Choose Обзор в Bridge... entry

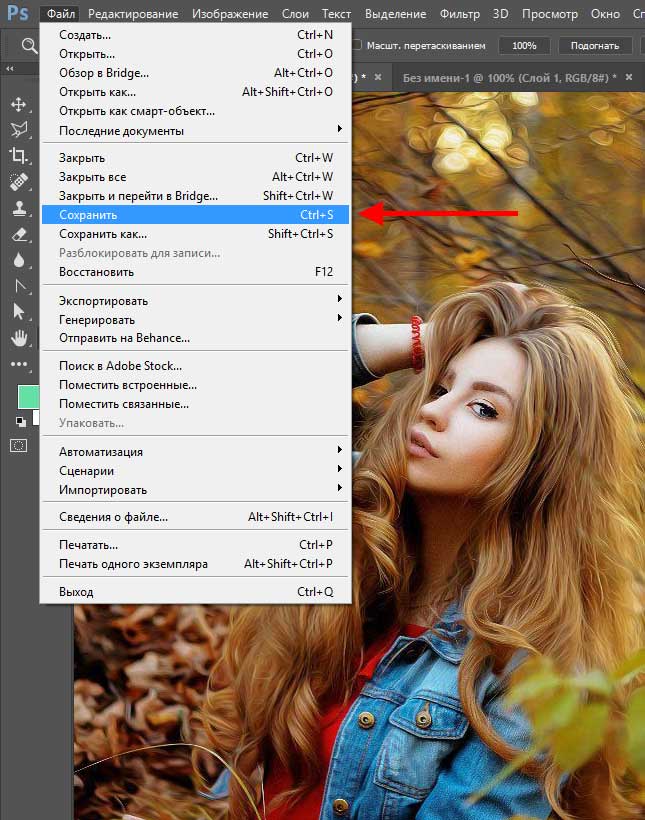pos(195,73)
